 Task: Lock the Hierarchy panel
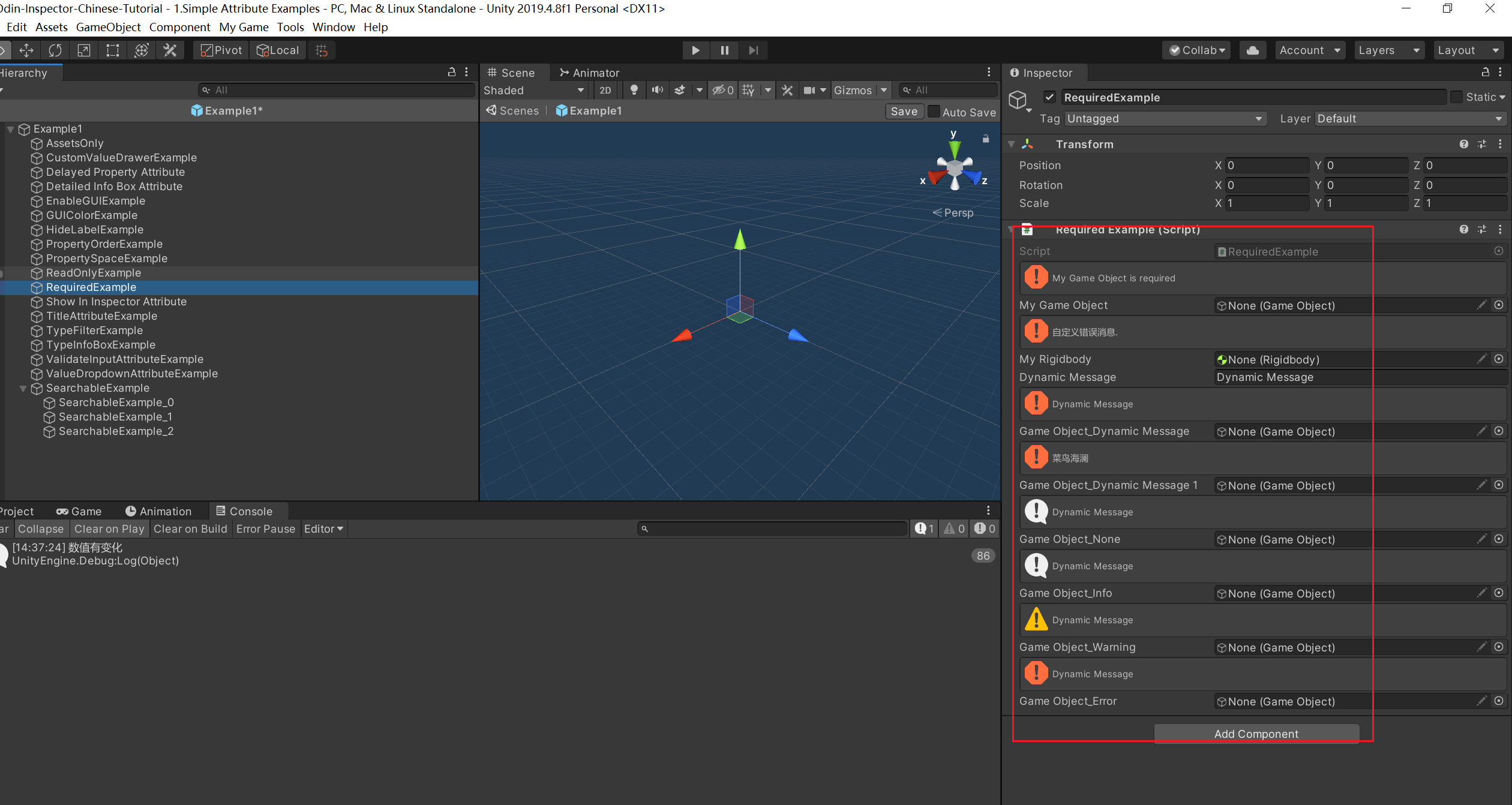[x=452, y=72]
